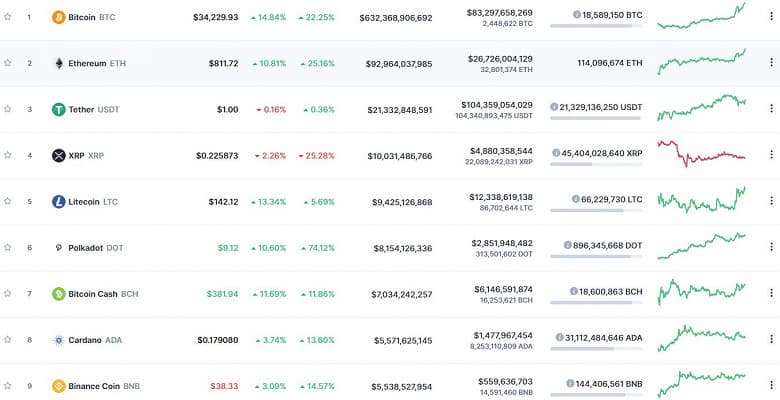Toggle the watchlist star for Ethereum
Image resolution: width=780 pixels, height=400 pixels.
click(x=8, y=63)
